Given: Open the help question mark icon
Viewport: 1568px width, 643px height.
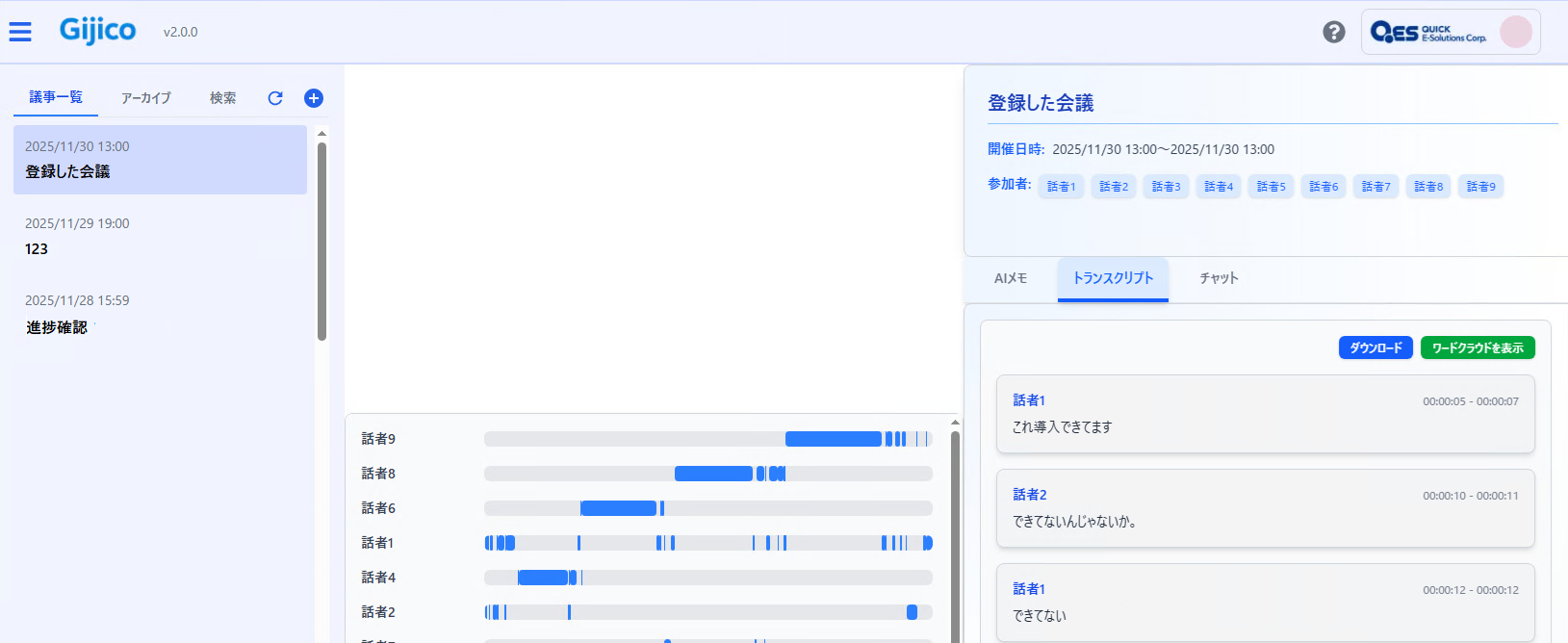Looking at the screenshot, I should point(1333,32).
